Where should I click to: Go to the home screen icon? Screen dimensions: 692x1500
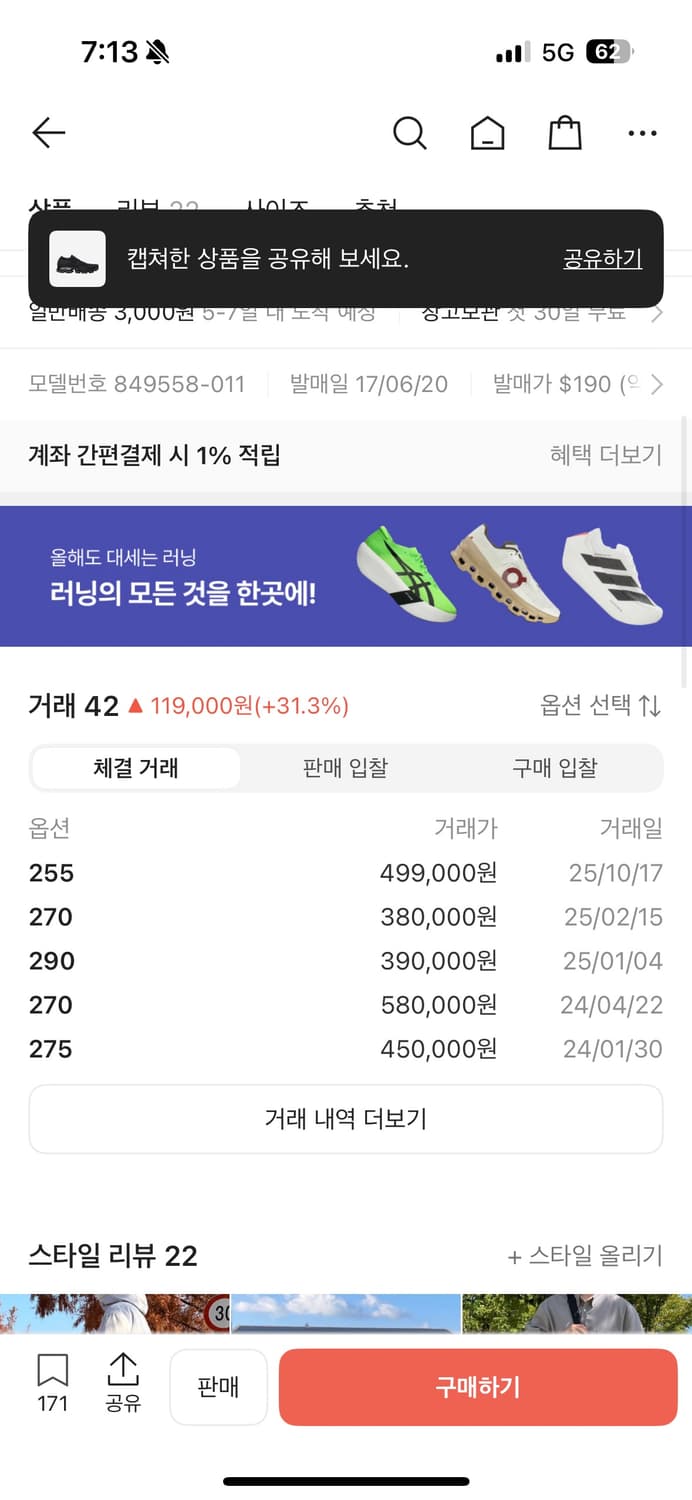tap(487, 132)
